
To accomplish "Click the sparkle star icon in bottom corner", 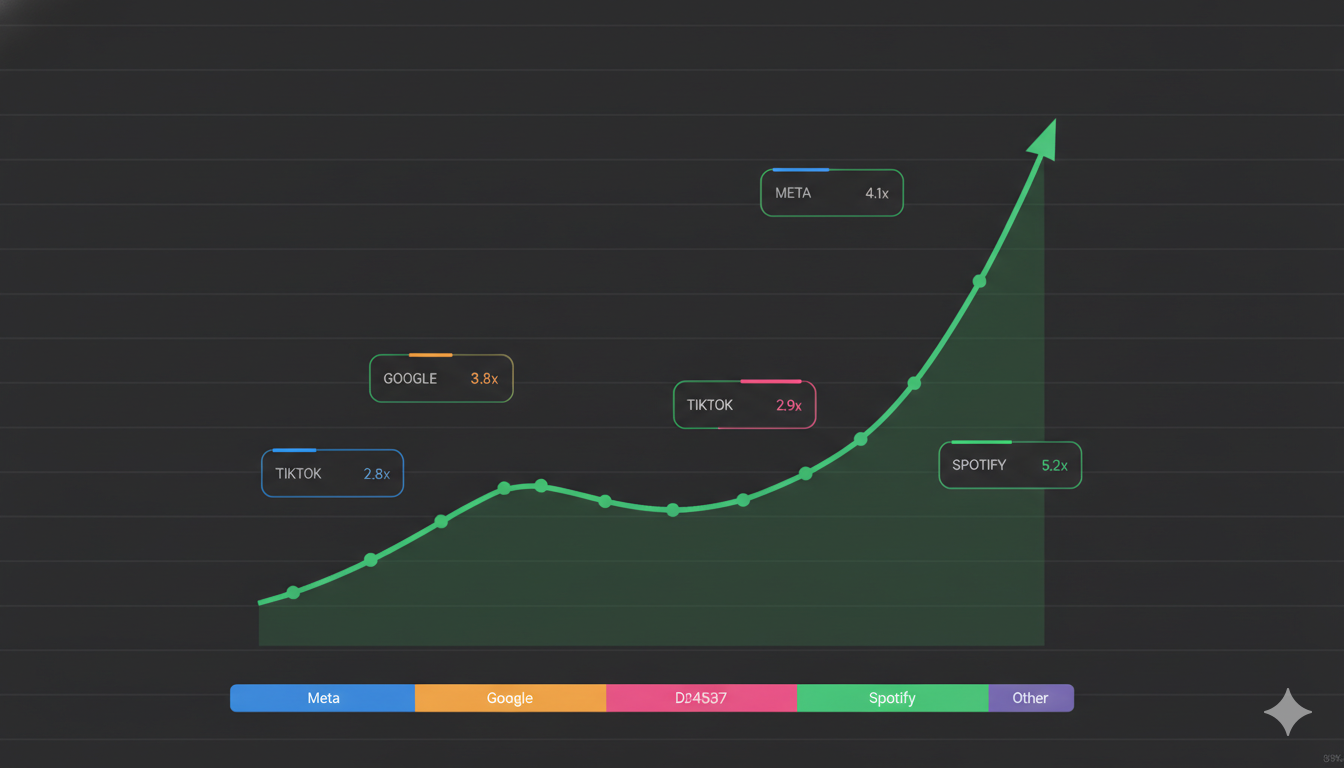I will pos(1288,712).
